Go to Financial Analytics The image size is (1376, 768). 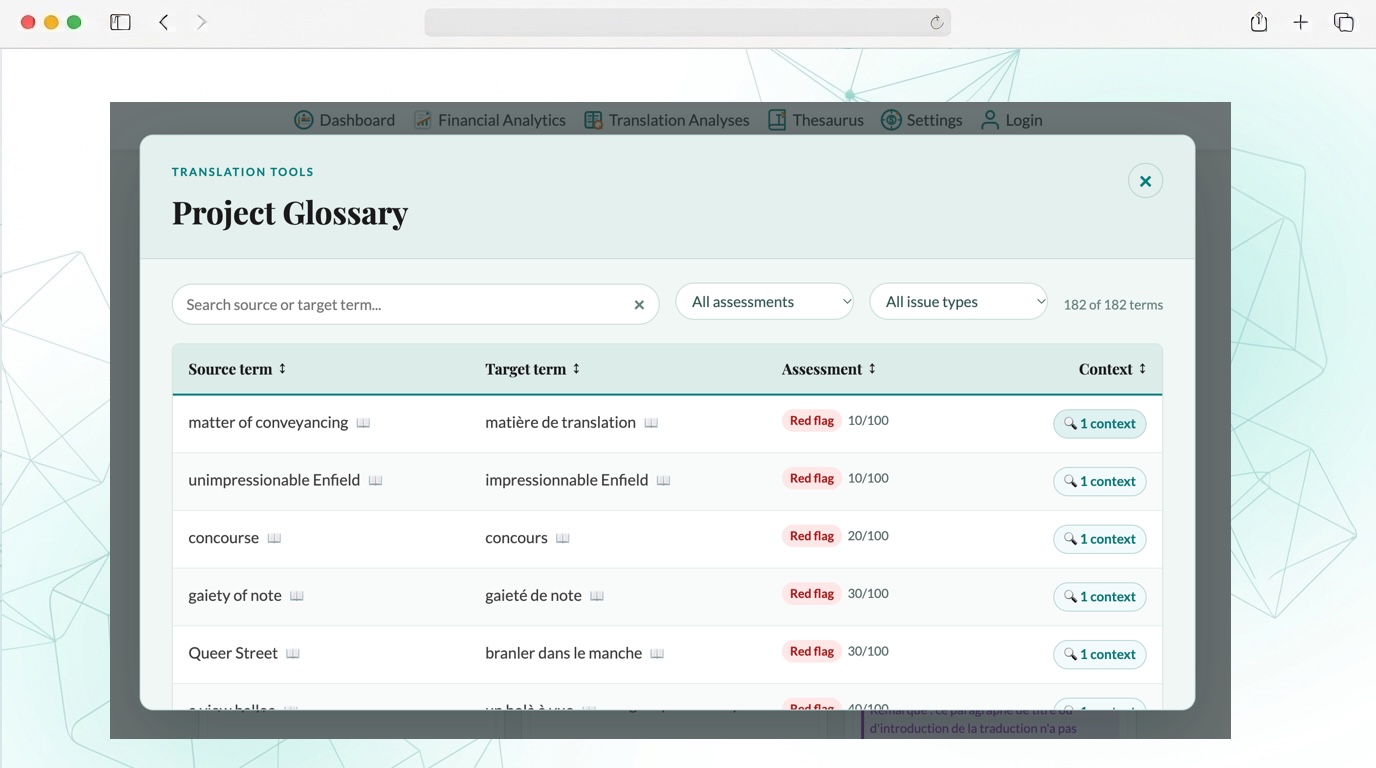(x=489, y=120)
